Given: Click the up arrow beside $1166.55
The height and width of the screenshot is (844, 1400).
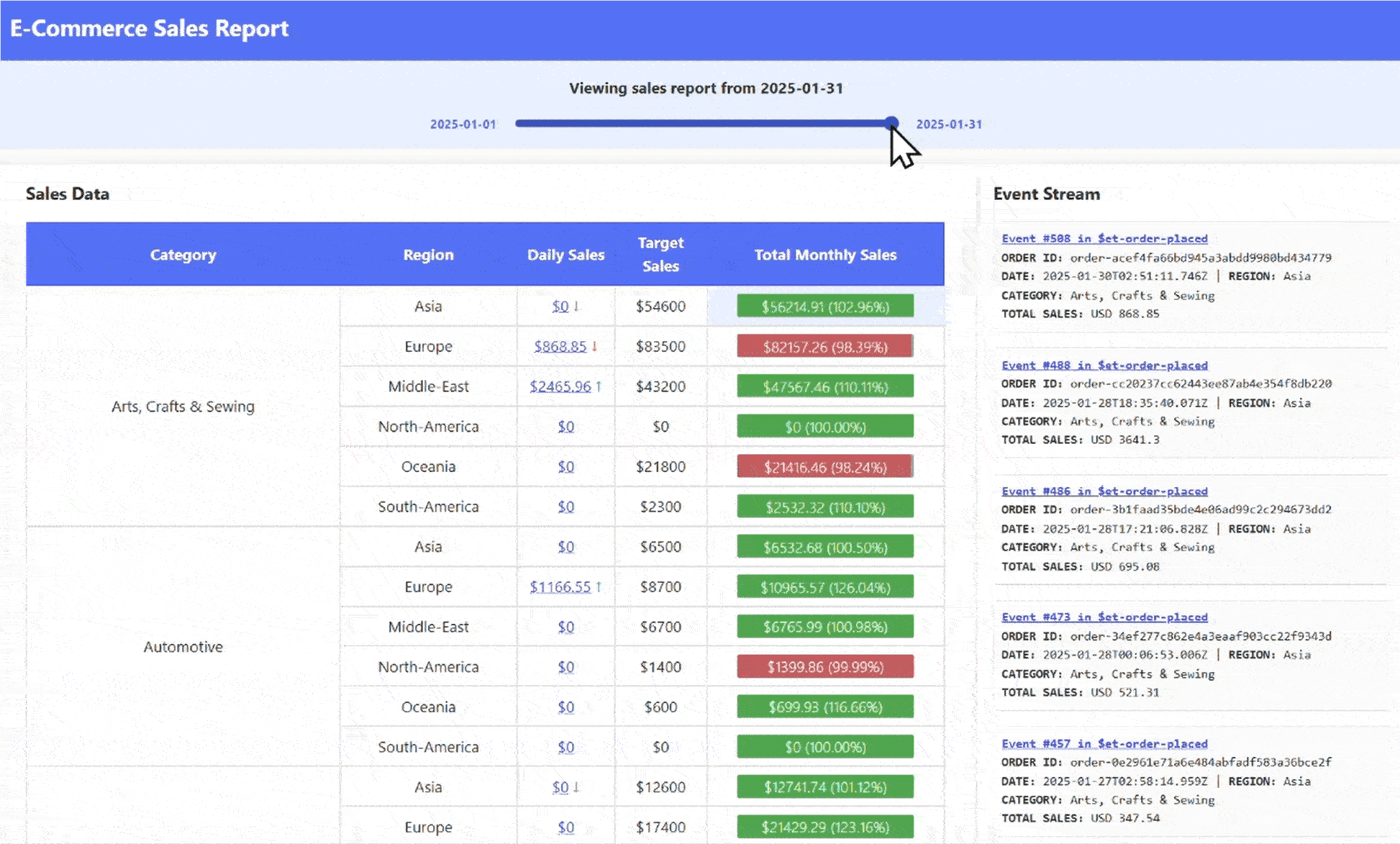Looking at the screenshot, I should 599,587.
